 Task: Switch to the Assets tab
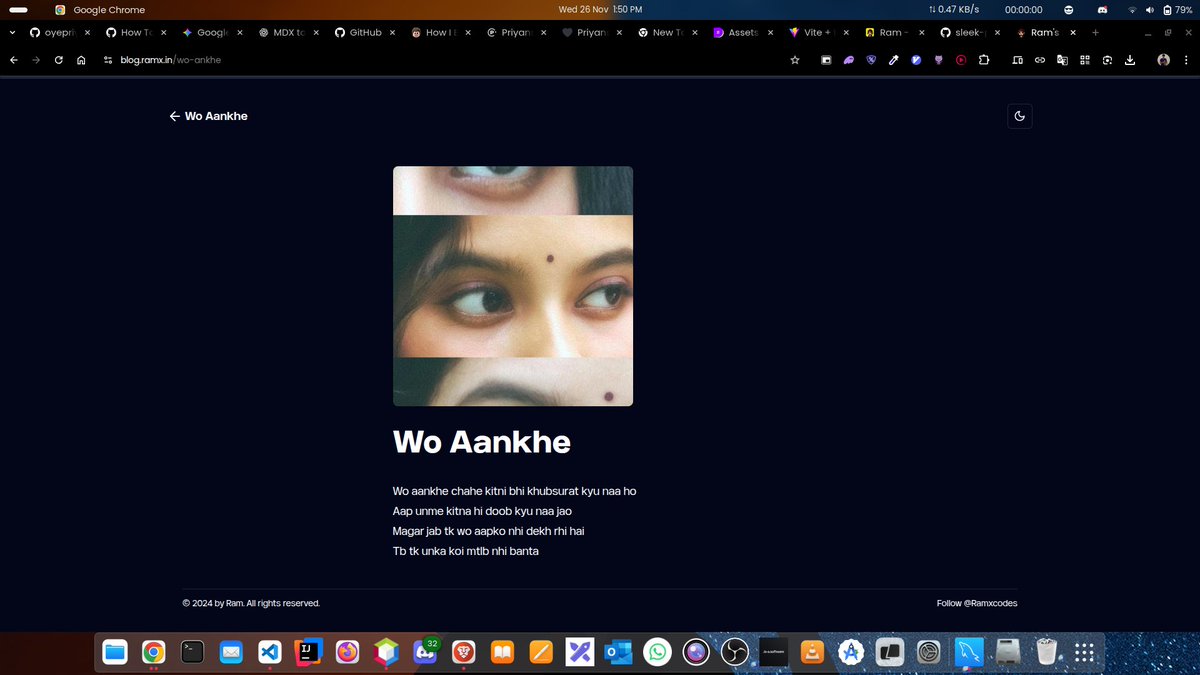pyautogui.click(x=743, y=32)
